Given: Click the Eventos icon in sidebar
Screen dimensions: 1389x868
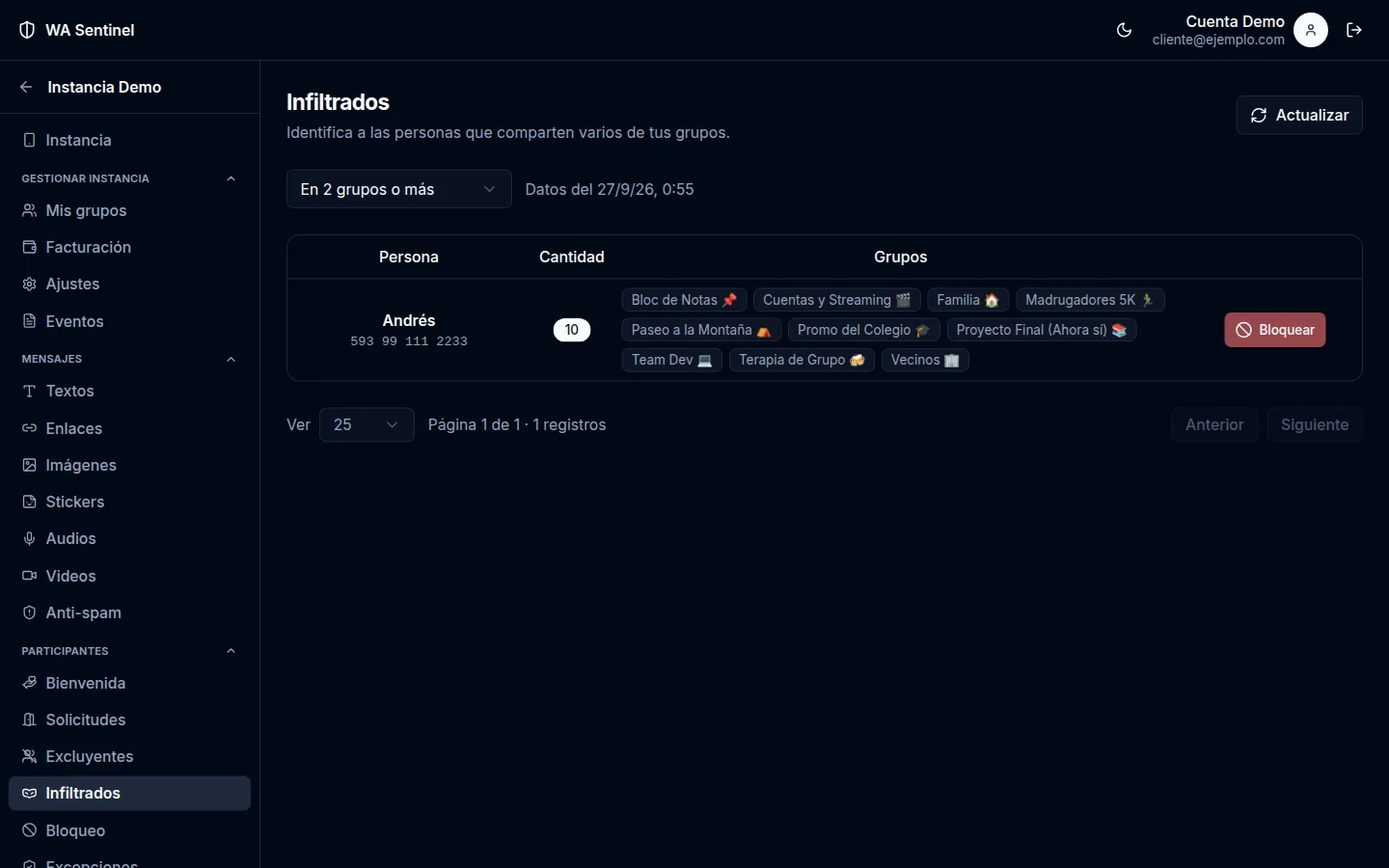Looking at the screenshot, I should [x=29, y=321].
